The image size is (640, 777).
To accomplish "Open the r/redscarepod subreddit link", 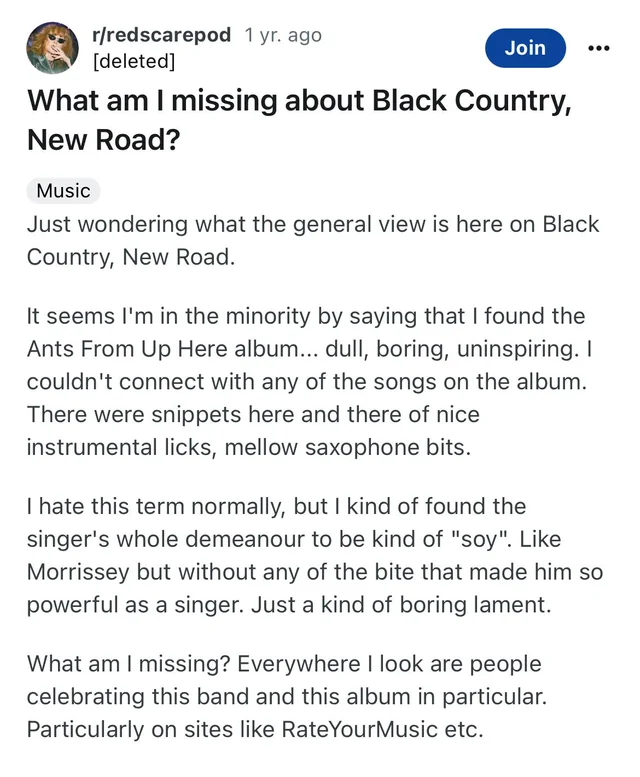I will coord(162,36).
